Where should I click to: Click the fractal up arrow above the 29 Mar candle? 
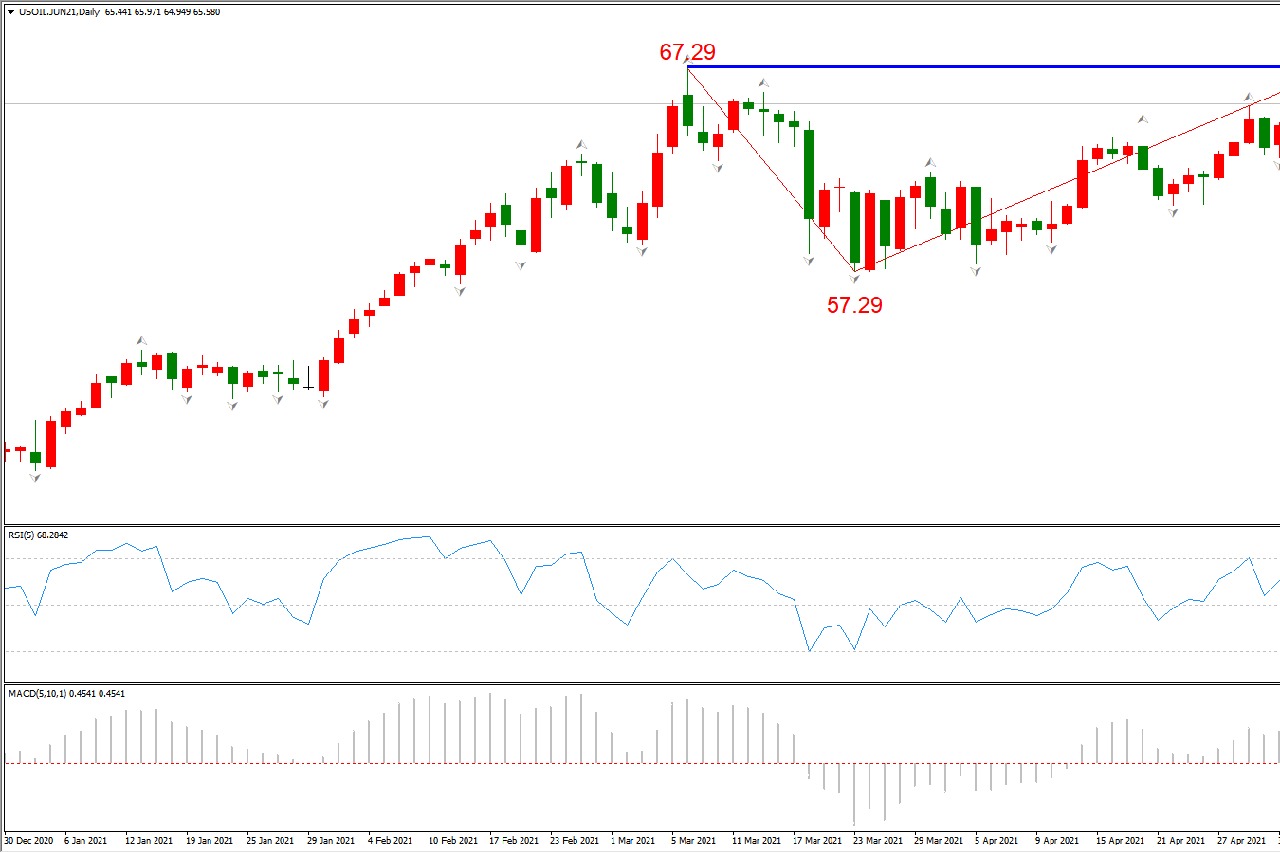[930, 161]
